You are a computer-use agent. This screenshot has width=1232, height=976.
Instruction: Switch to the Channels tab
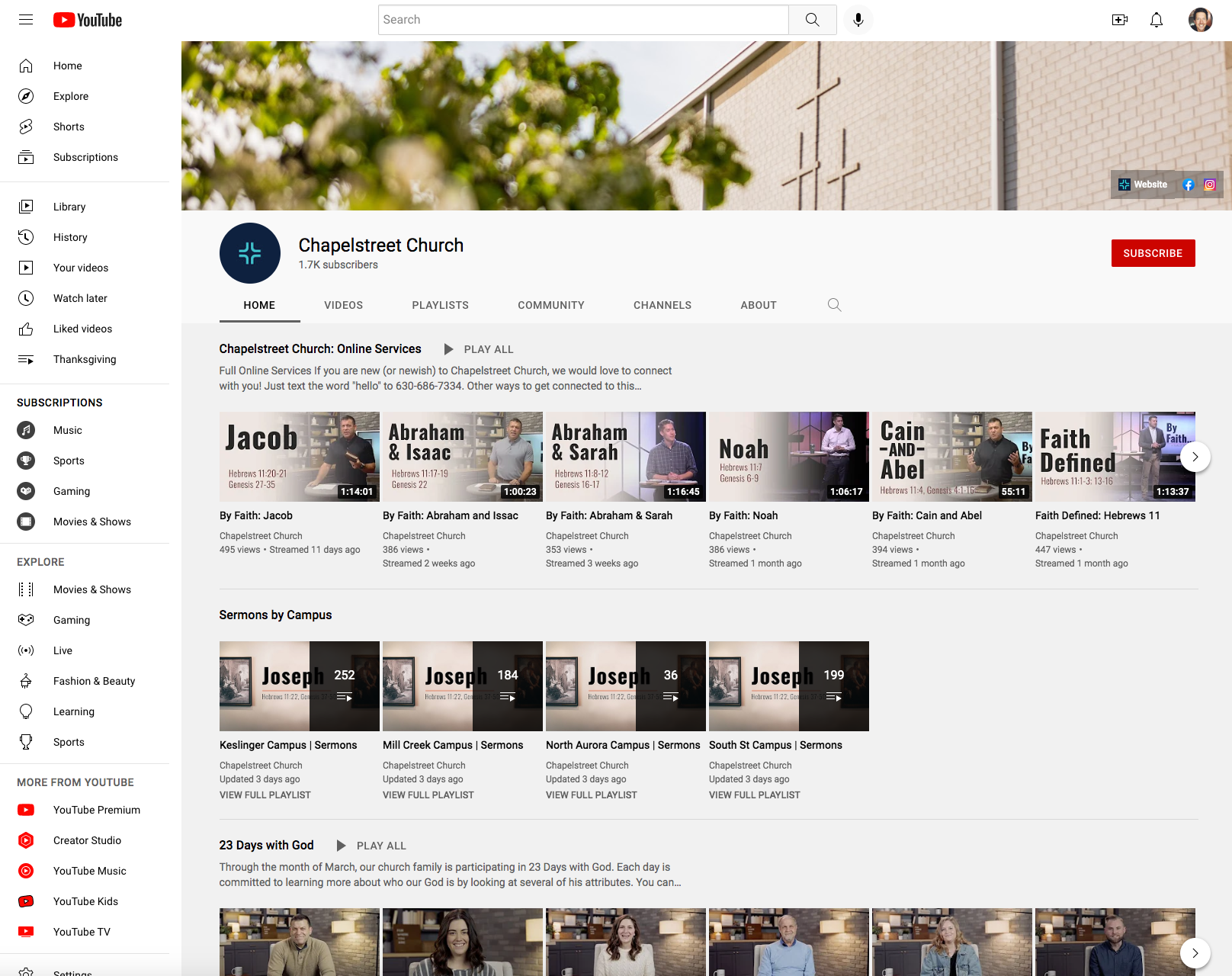pos(663,305)
